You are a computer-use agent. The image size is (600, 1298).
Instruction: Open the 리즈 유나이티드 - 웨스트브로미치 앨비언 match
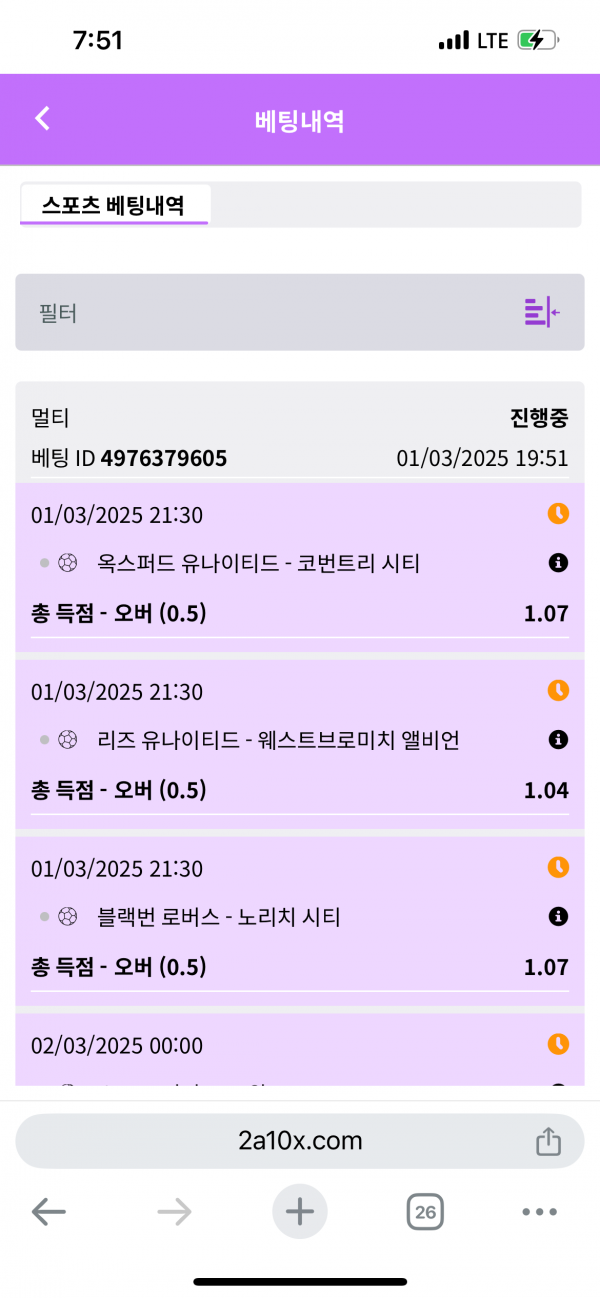278,741
